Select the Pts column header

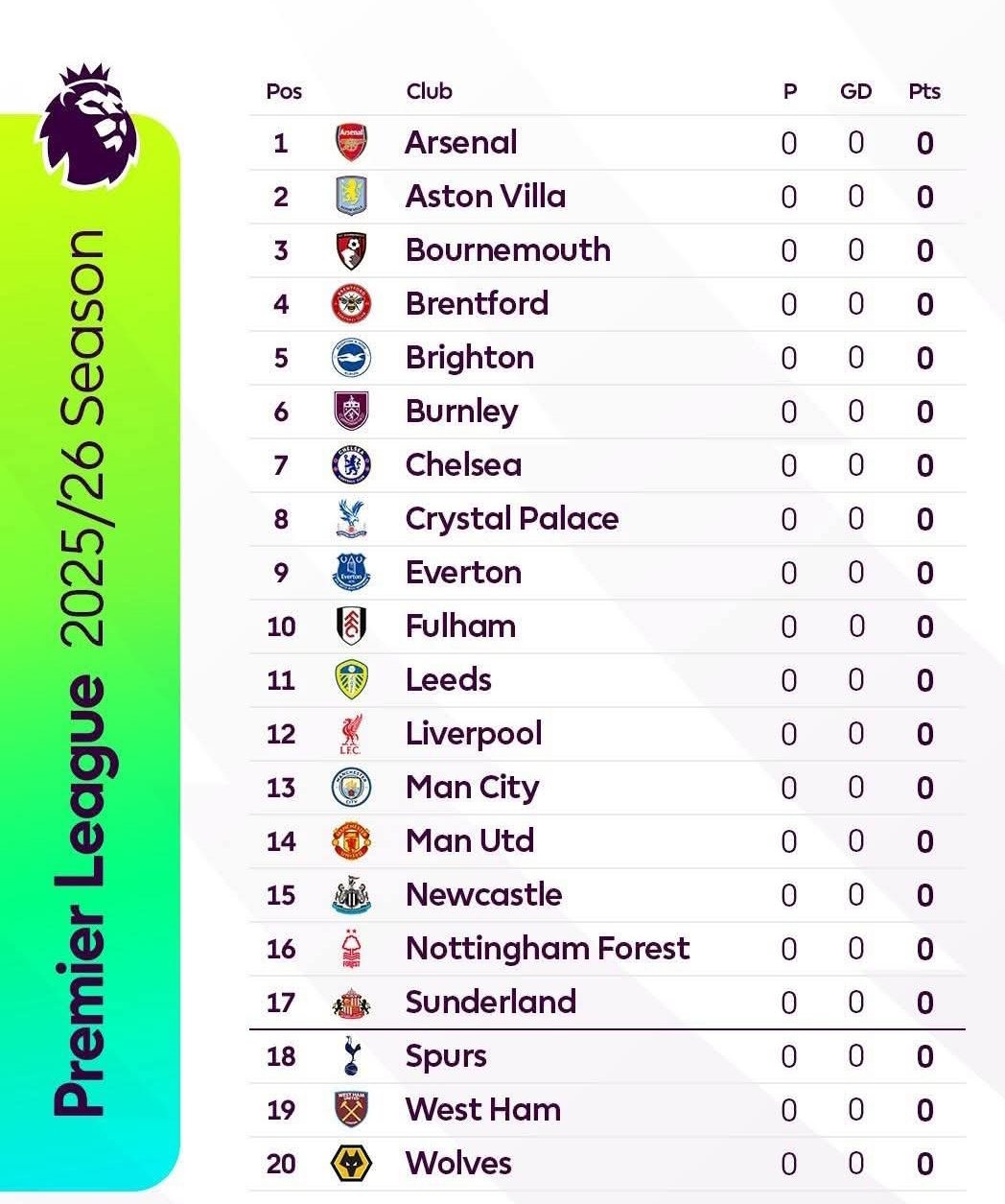point(924,91)
